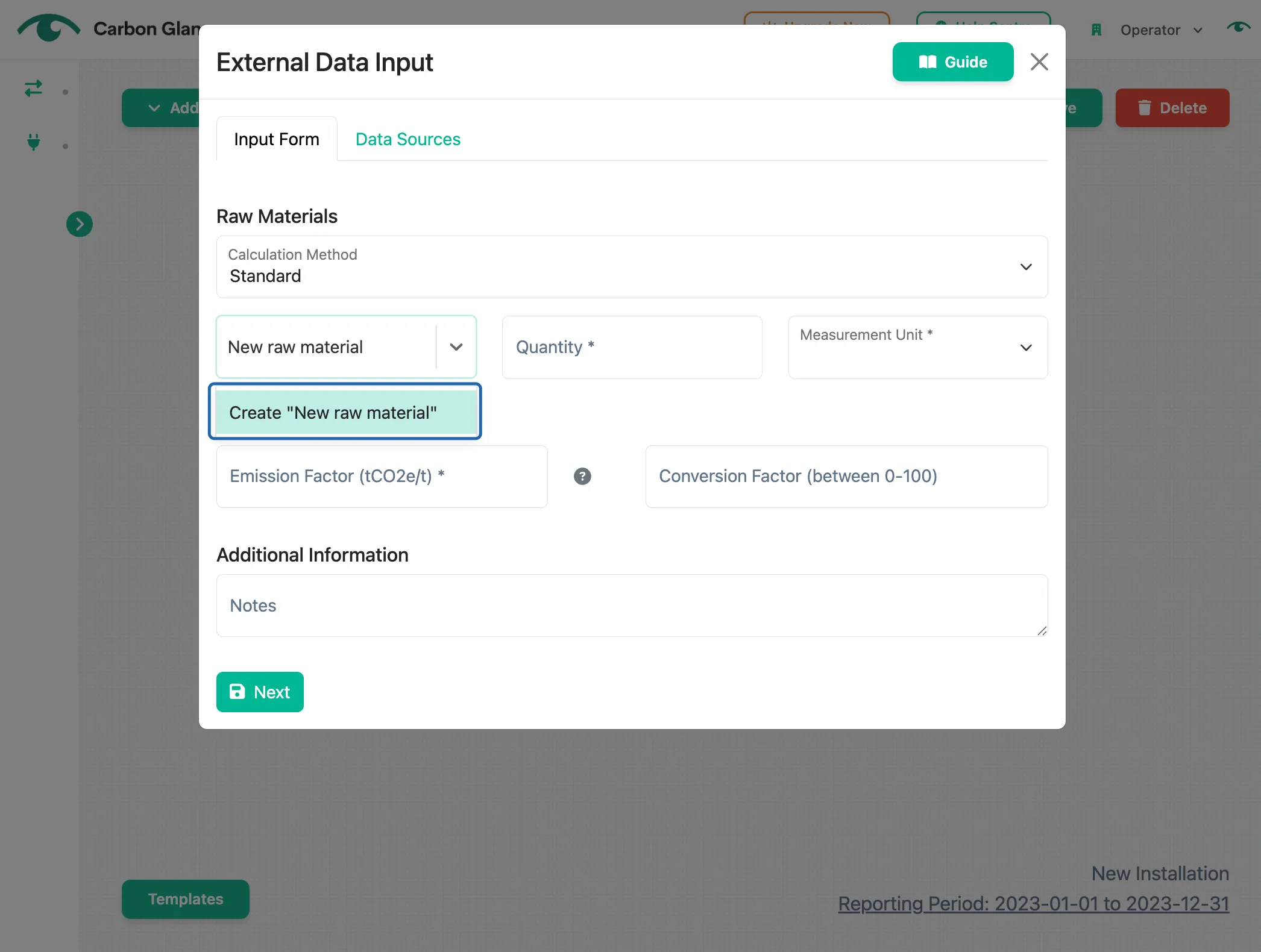Screen dimensions: 1261x952
Task: Click into the Notes text area
Action: tap(632, 606)
